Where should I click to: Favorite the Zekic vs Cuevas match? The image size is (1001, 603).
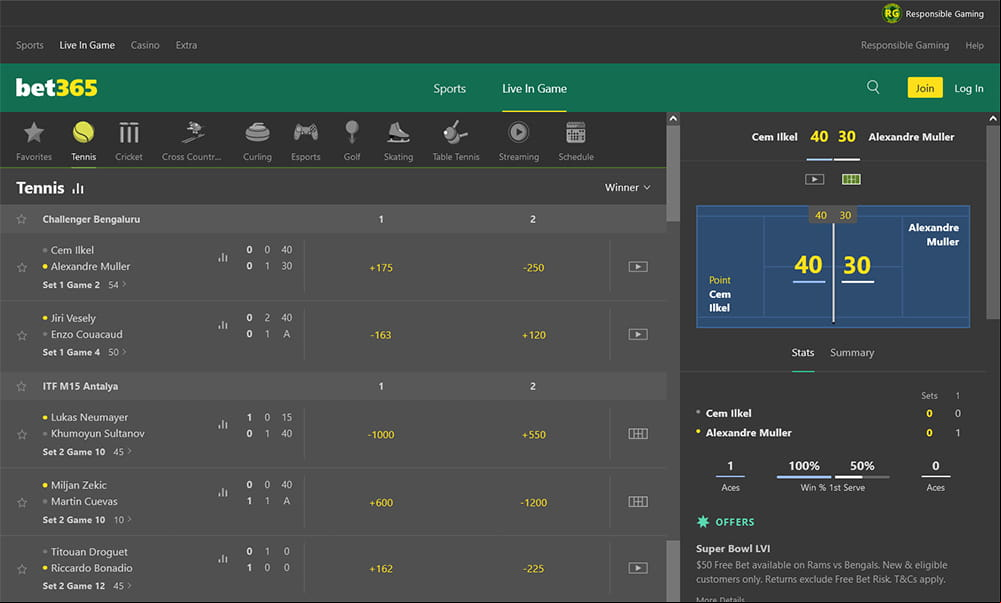22,502
